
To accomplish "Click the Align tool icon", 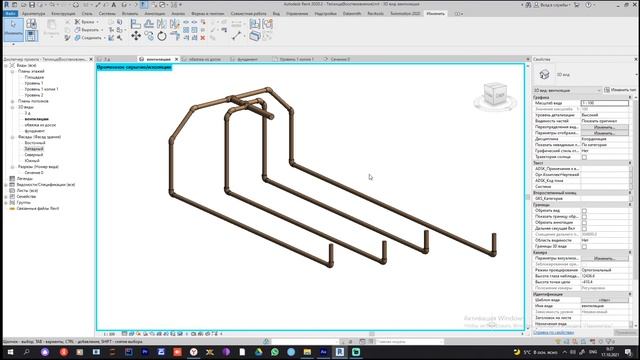I will (x=136, y=24).
